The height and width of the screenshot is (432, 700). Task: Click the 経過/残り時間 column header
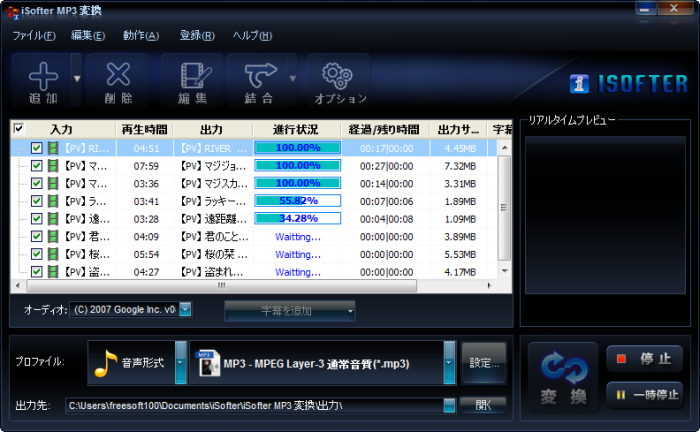pyautogui.click(x=385, y=129)
